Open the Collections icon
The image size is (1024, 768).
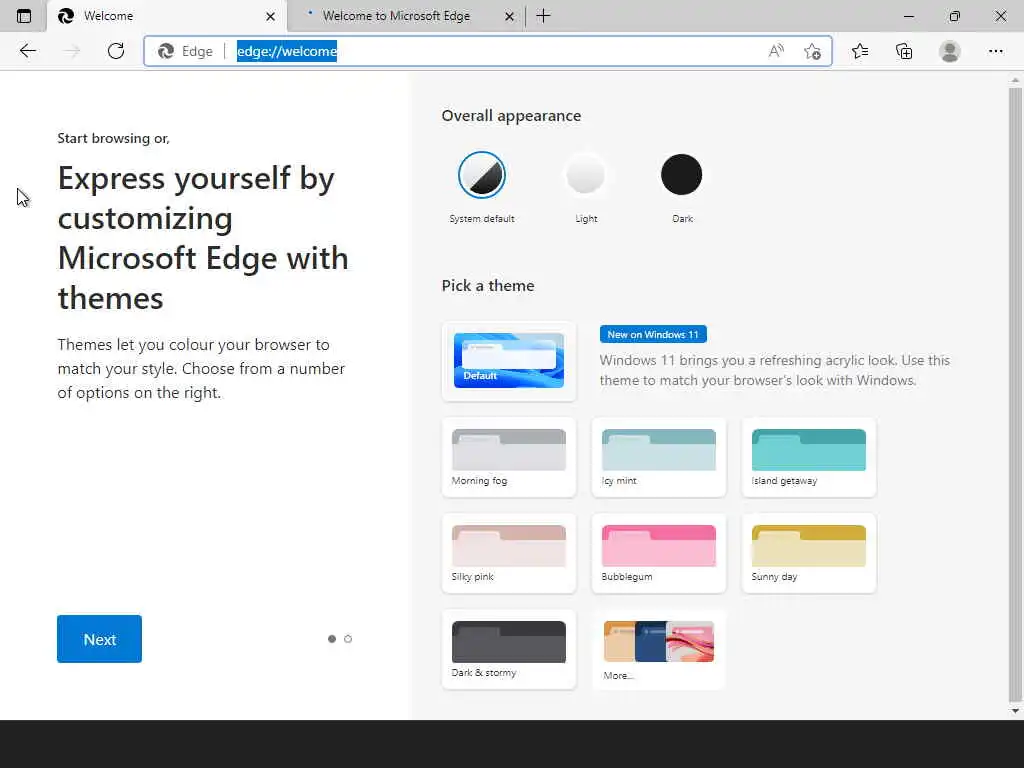(904, 51)
